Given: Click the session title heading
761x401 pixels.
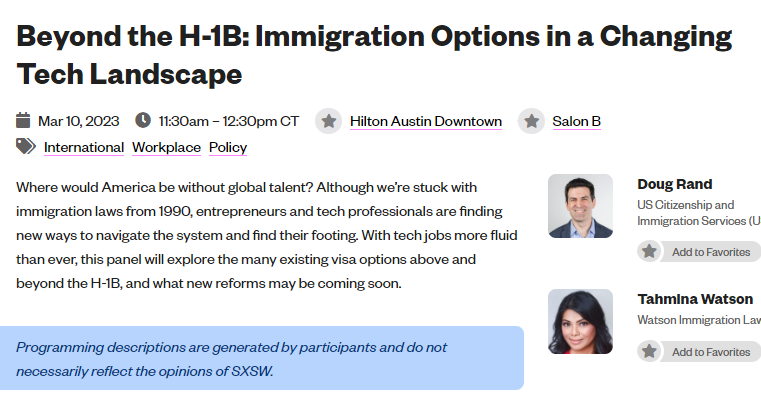Looking at the screenshot, I should pyautogui.click(x=374, y=55).
